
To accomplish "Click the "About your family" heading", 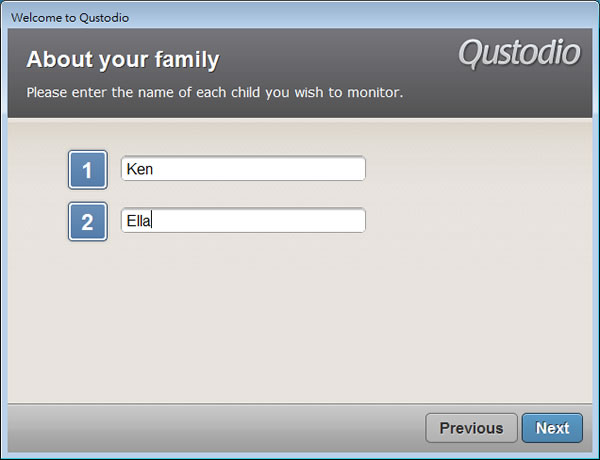I will click(123, 59).
